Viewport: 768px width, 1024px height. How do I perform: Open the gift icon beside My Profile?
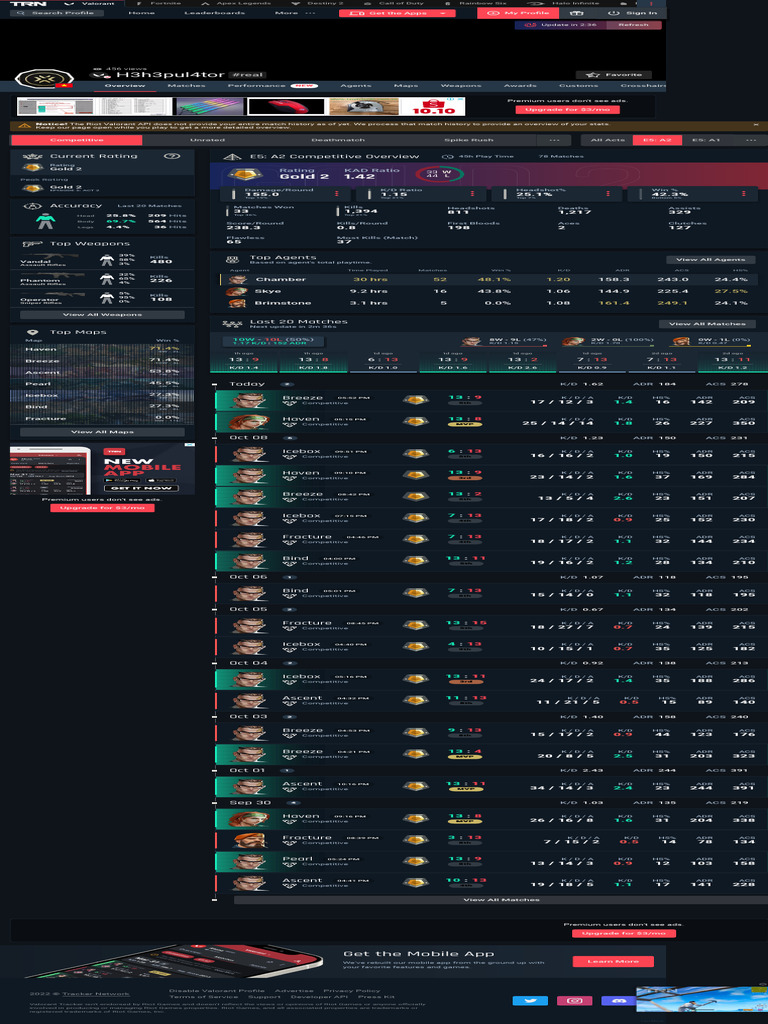coord(575,13)
